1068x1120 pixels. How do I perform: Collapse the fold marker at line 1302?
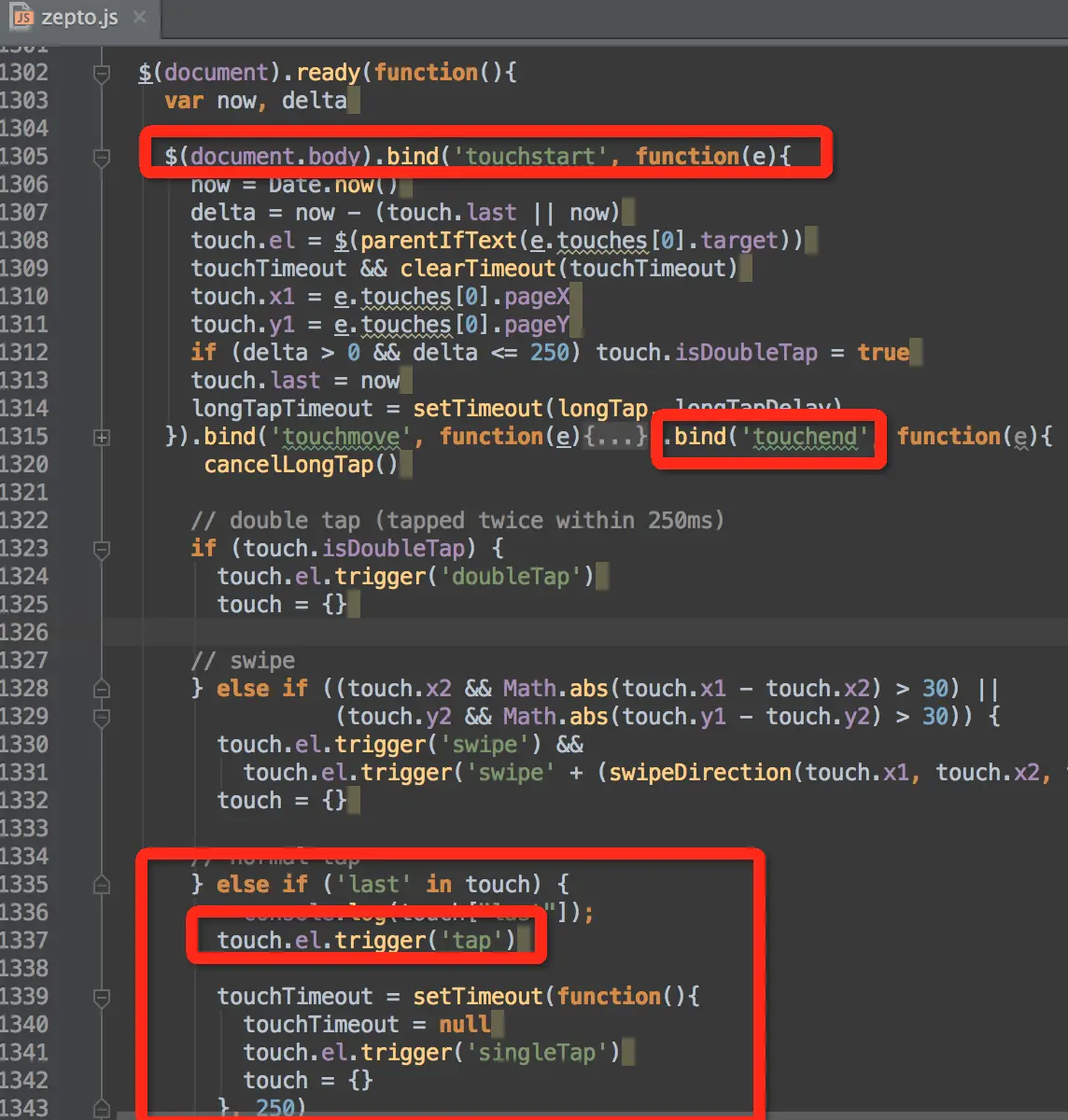click(102, 74)
